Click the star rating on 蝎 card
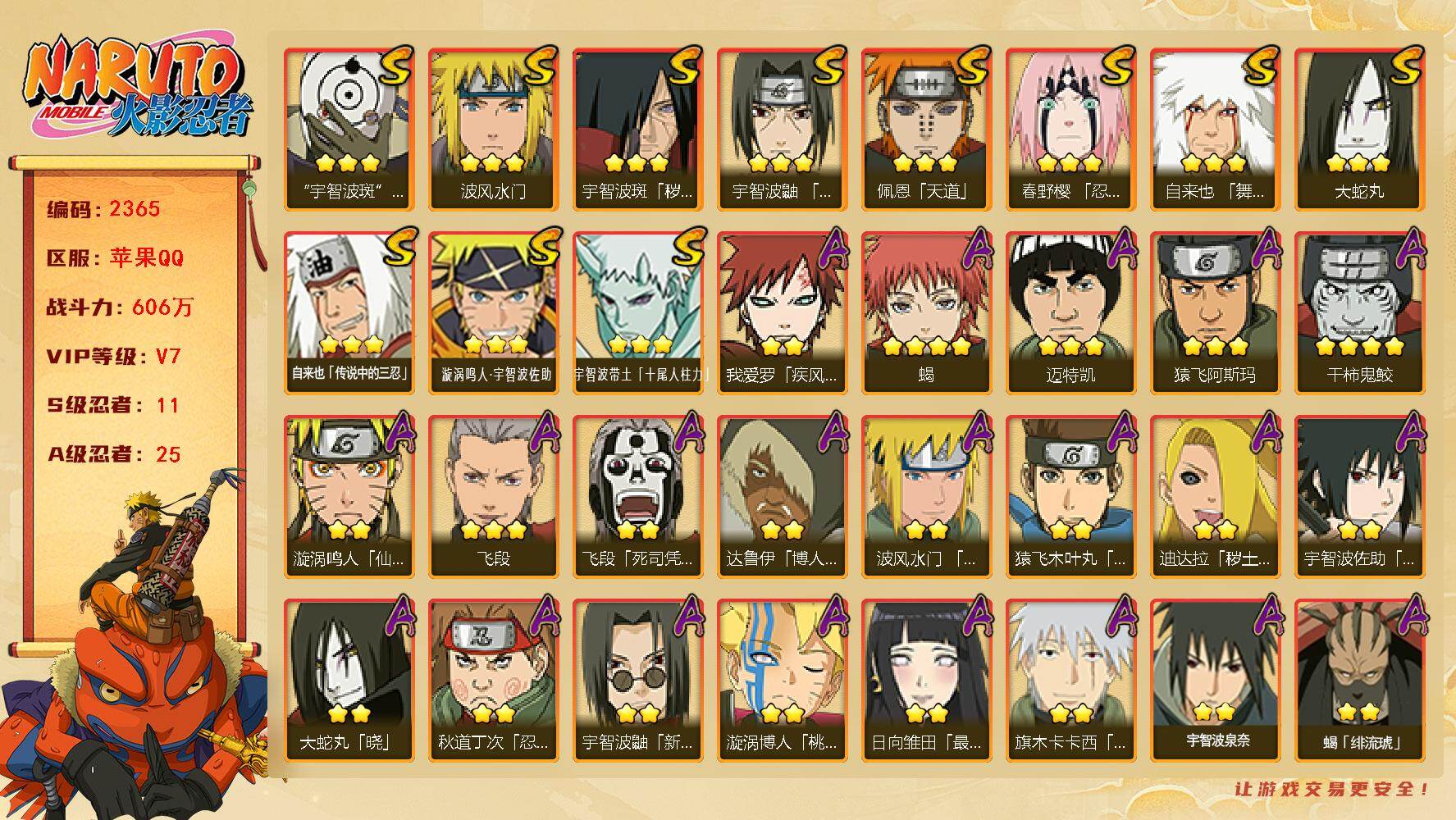The height and width of the screenshot is (820, 1456). [926, 347]
